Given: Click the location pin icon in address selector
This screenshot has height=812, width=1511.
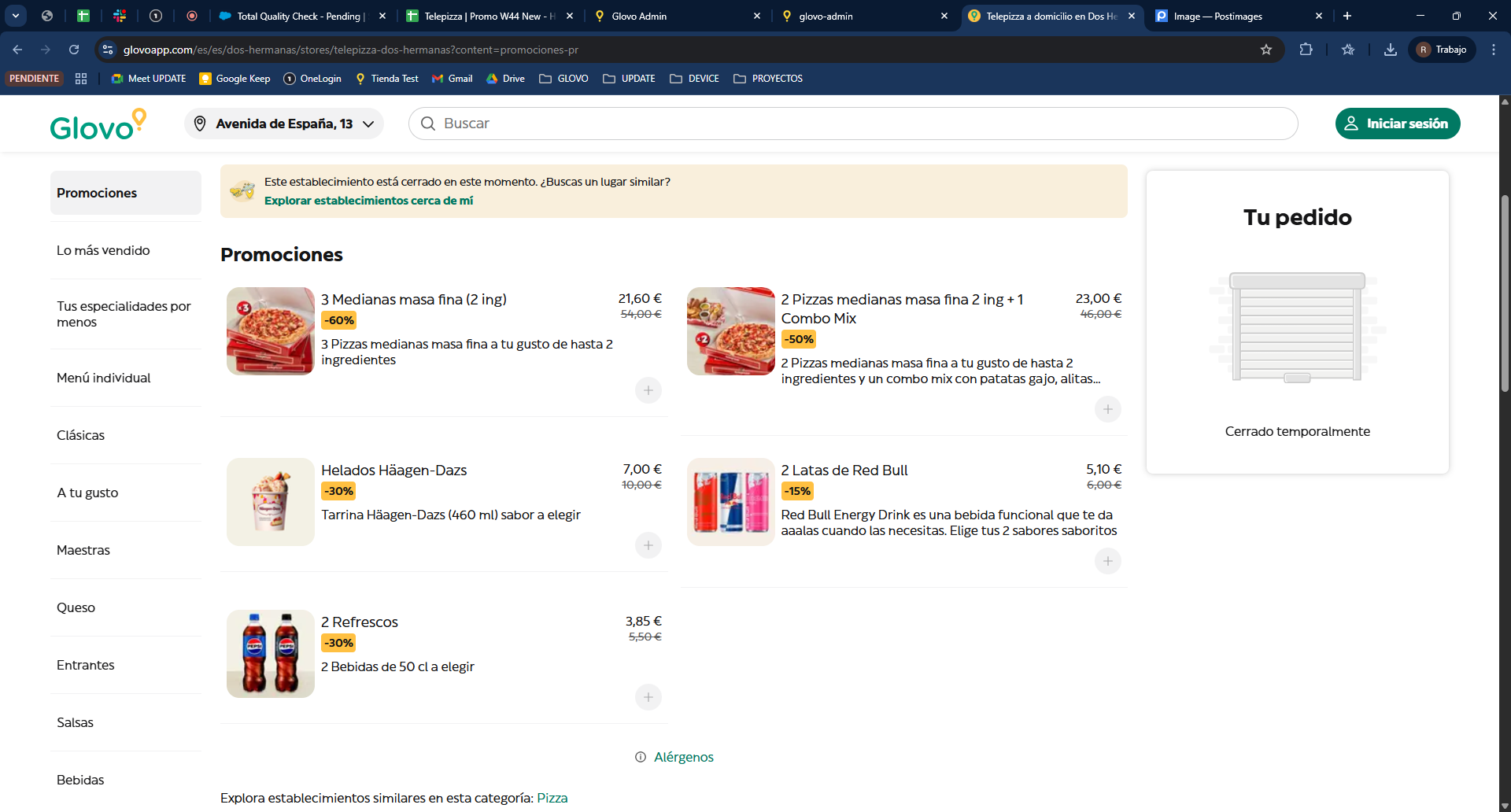Looking at the screenshot, I should (200, 124).
